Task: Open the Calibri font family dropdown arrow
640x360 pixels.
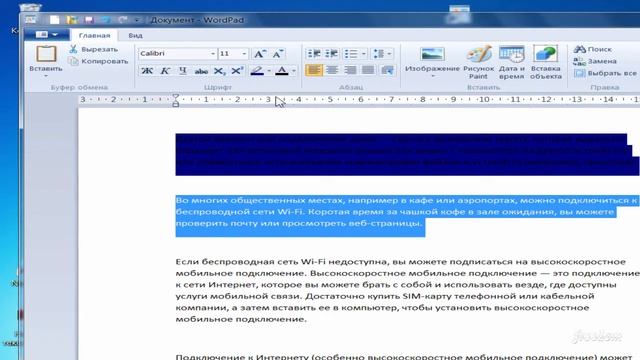Action: click(213, 53)
